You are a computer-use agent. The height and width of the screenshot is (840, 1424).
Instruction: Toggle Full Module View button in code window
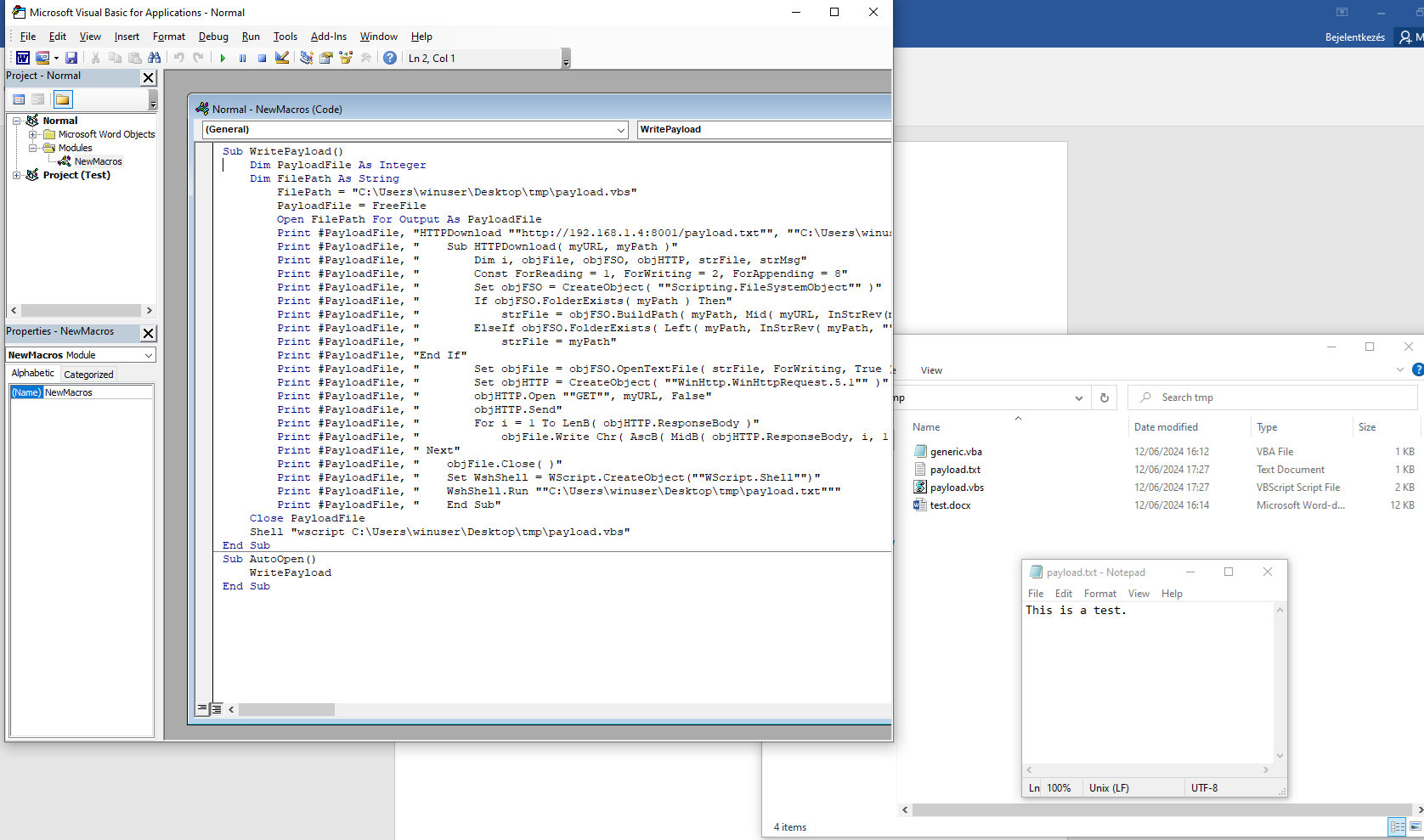pos(217,708)
